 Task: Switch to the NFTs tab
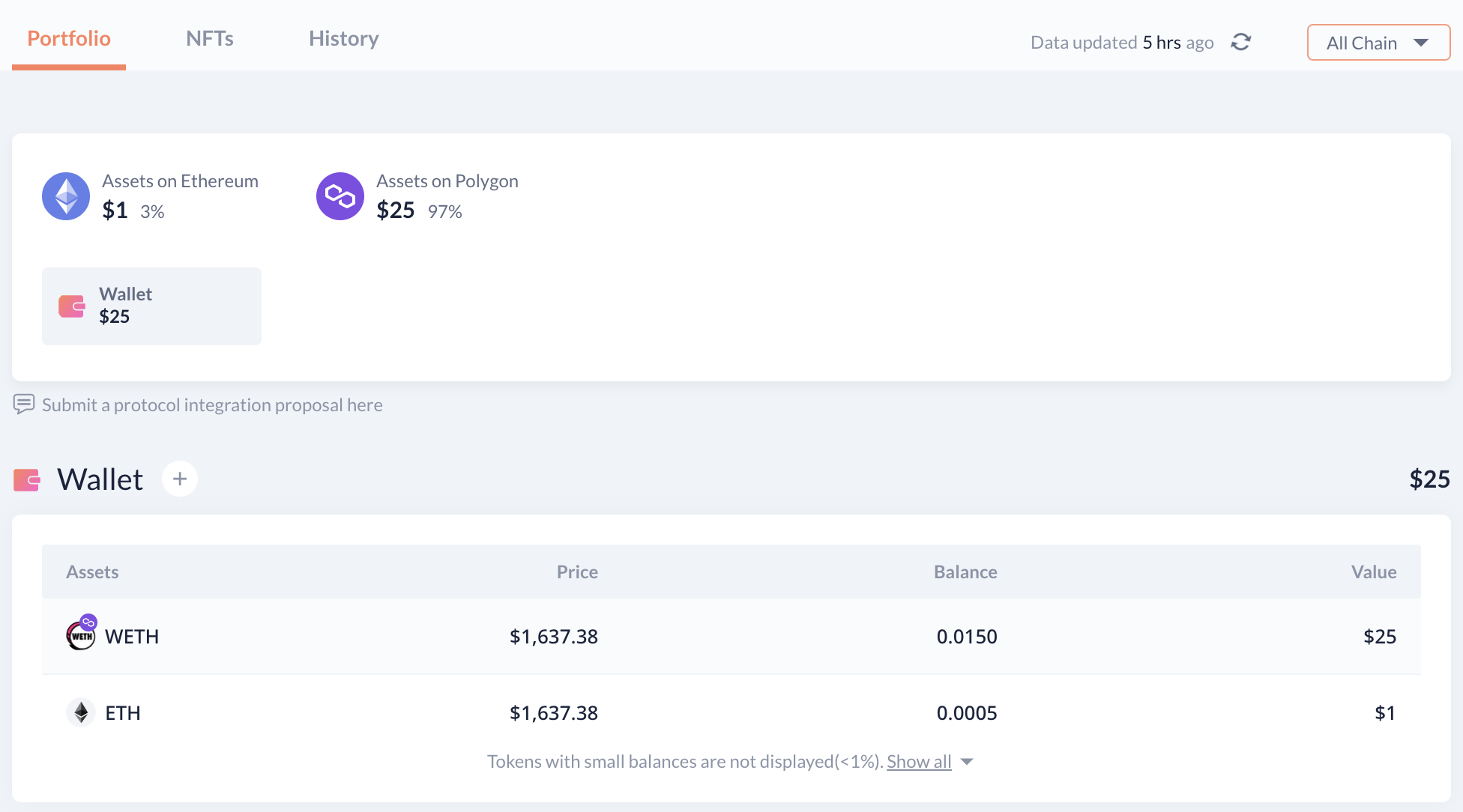pyautogui.click(x=210, y=38)
